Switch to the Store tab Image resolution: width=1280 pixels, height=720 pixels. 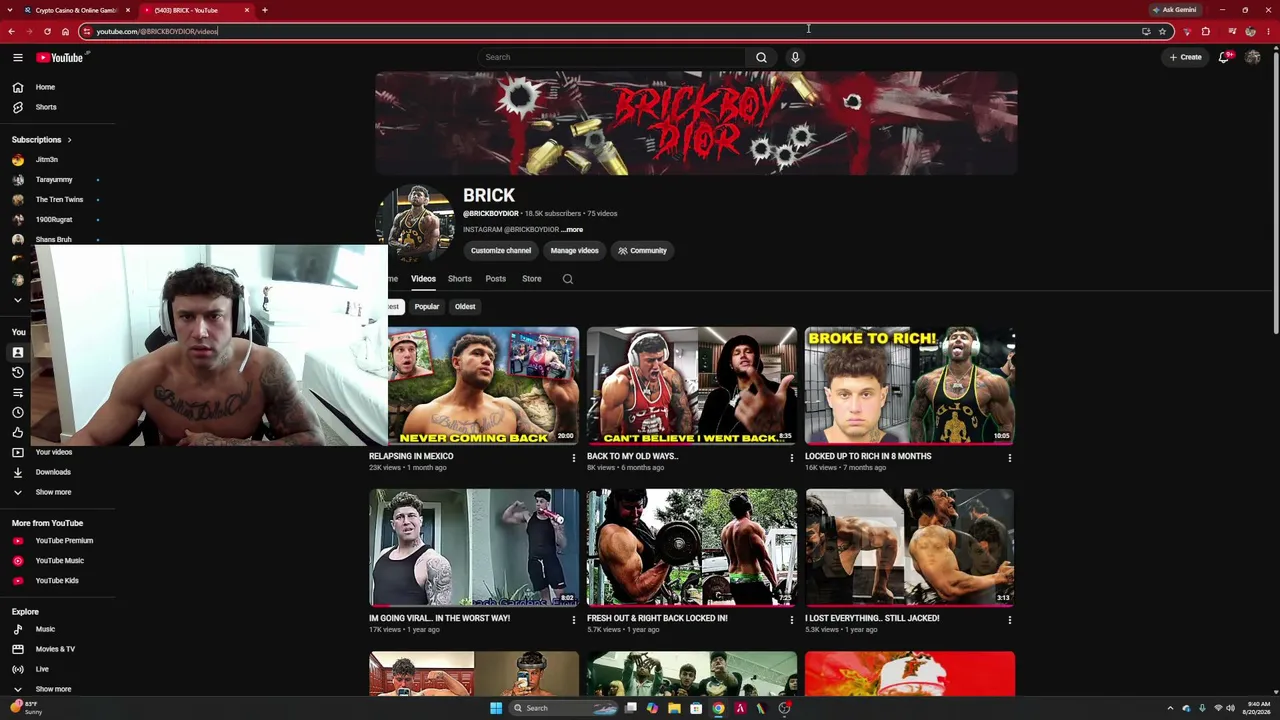[x=532, y=279]
